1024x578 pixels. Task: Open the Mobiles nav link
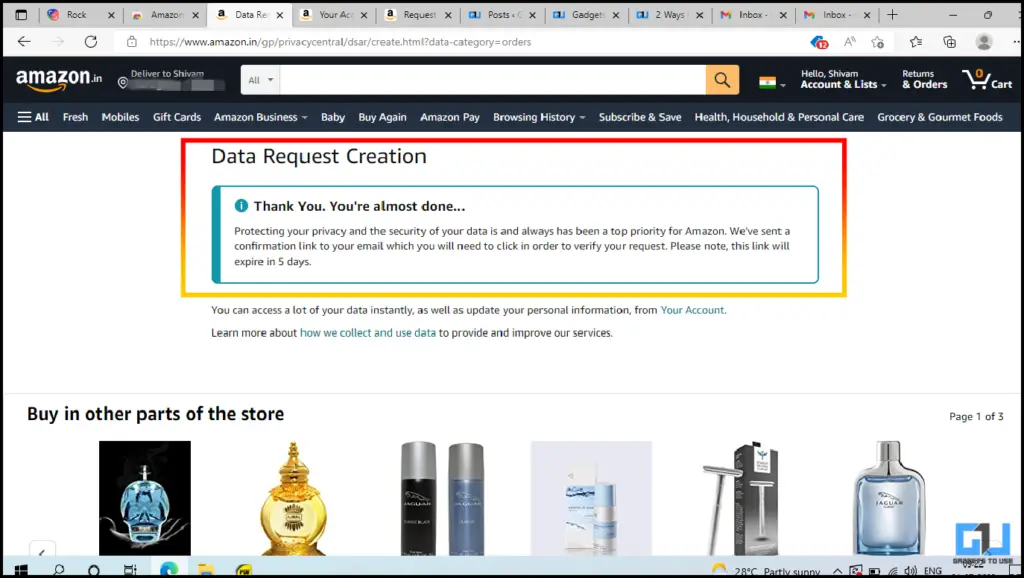[120, 117]
